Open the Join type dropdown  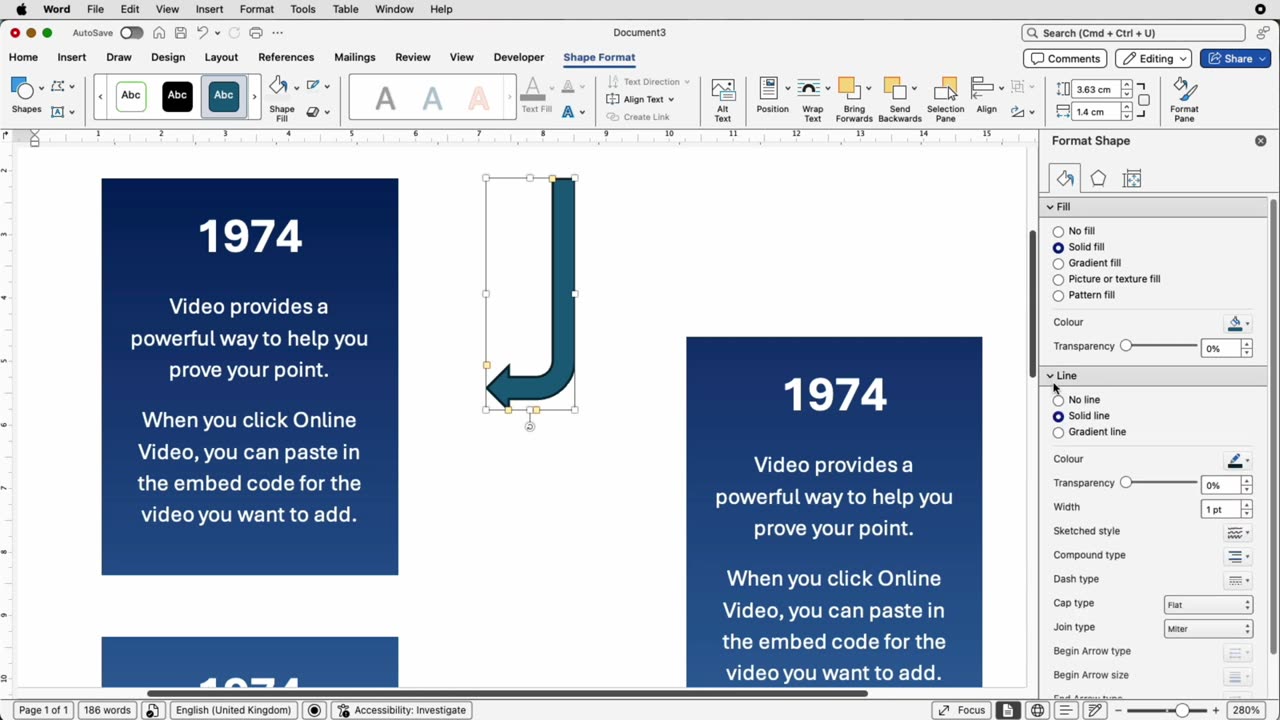pyautogui.click(x=1208, y=628)
